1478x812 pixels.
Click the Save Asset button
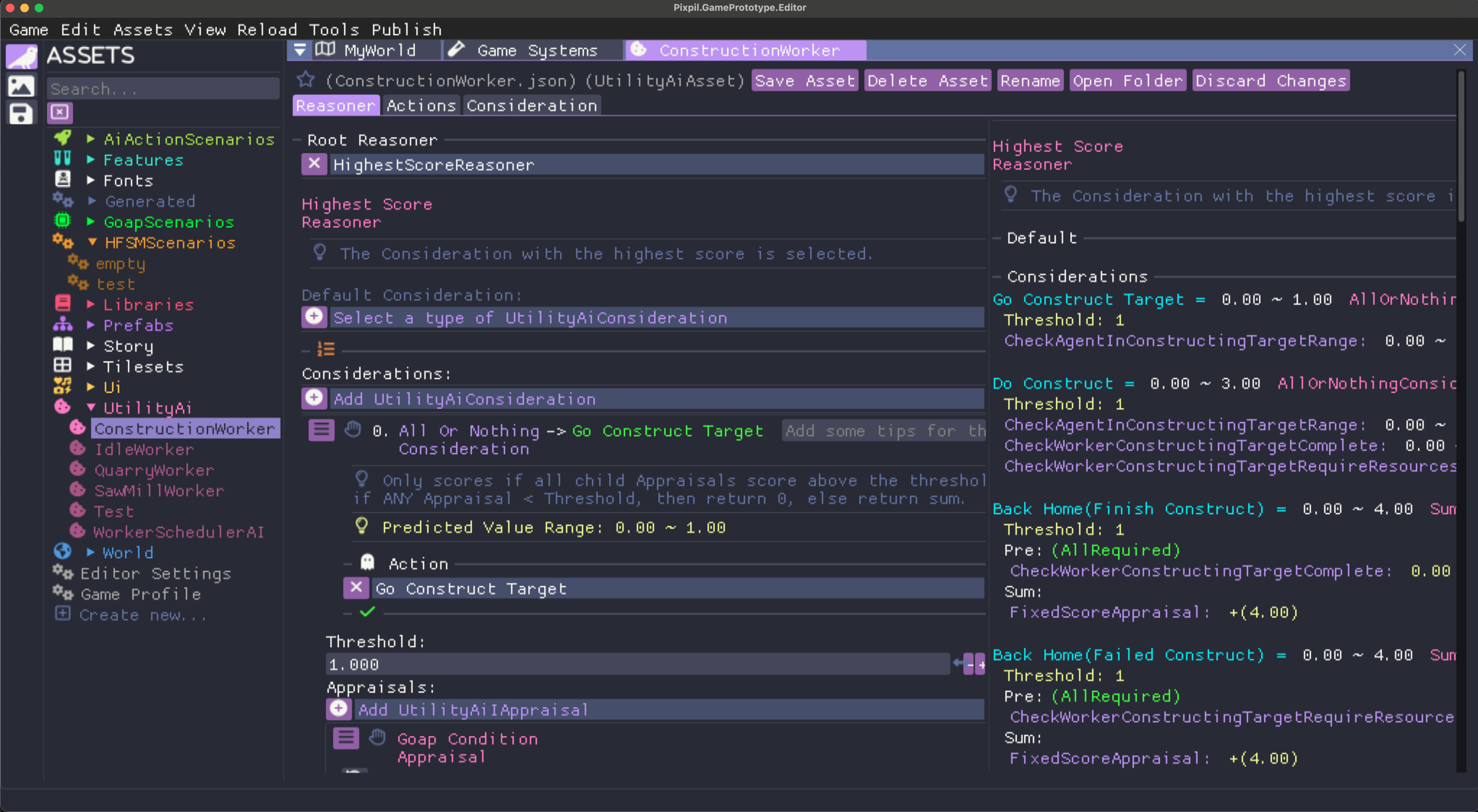coord(804,81)
